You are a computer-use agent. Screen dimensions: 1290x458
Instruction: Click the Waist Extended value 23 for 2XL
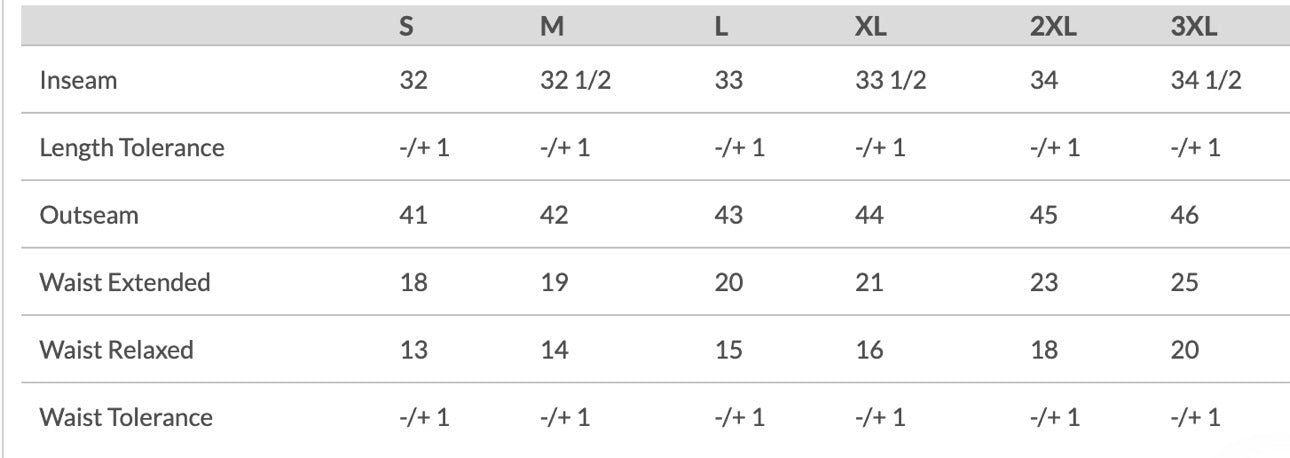coord(1043,282)
